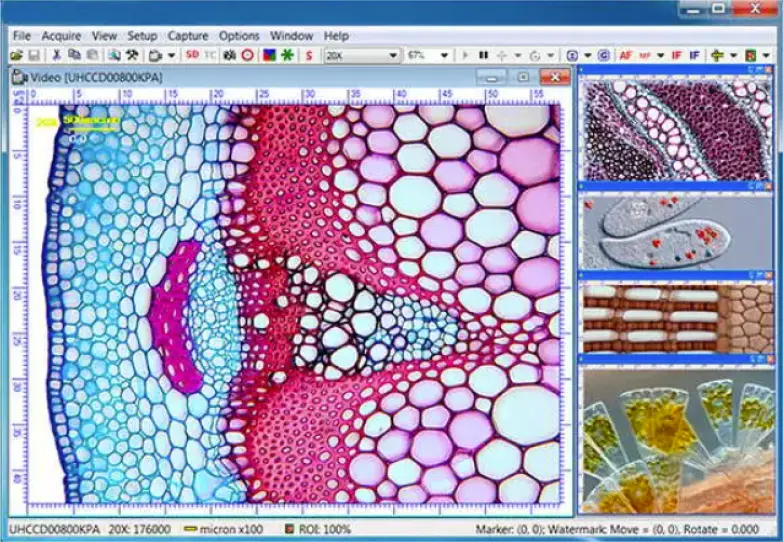Select the purple plant tissue thumbnail
Screen dimensions: 783x542
click(677, 129)
